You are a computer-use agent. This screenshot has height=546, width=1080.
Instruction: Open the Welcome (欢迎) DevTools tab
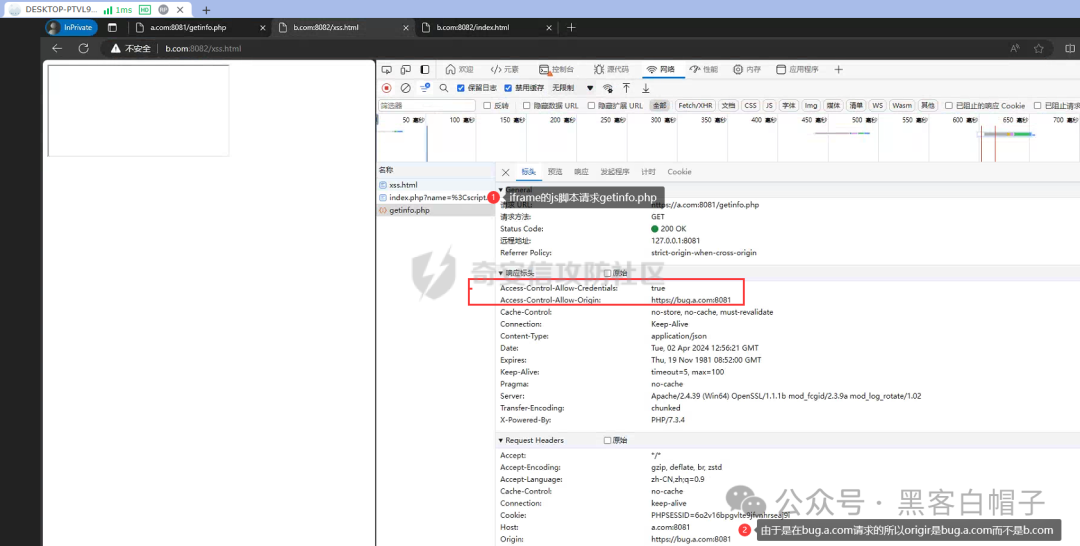click(x=459, y=70)
